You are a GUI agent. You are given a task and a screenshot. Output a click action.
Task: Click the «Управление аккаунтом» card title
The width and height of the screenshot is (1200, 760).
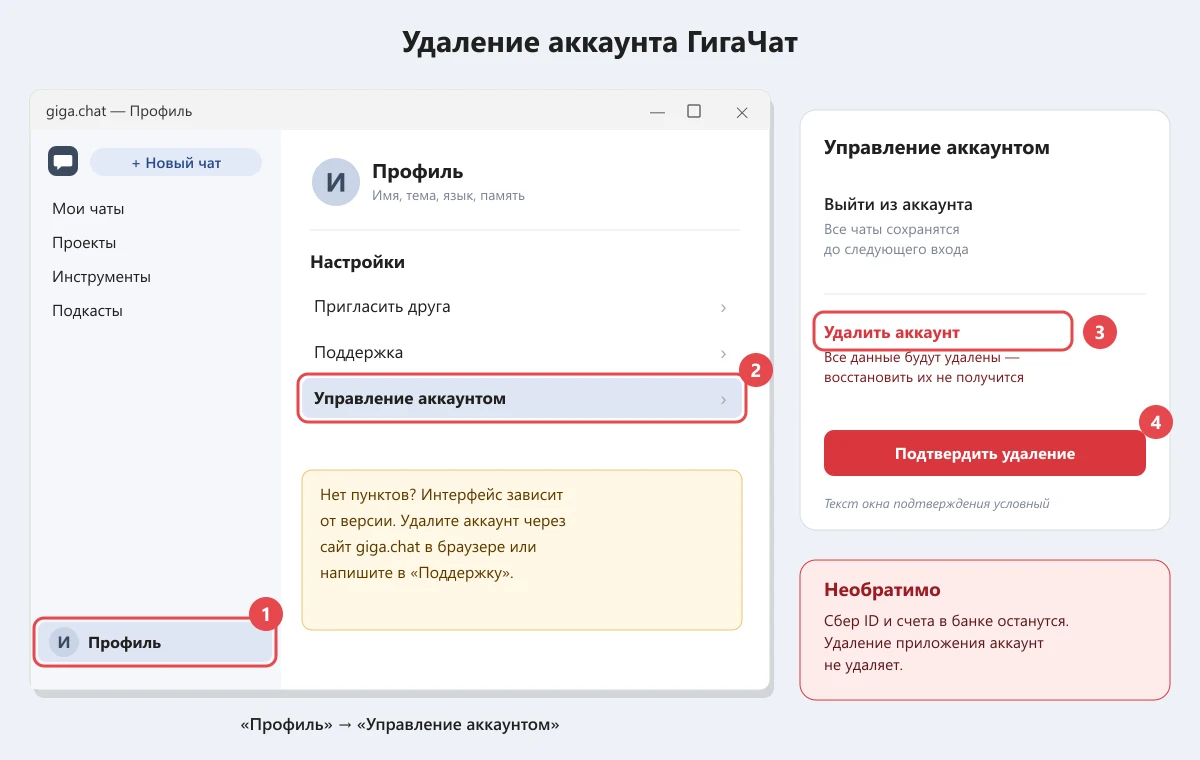937,148
